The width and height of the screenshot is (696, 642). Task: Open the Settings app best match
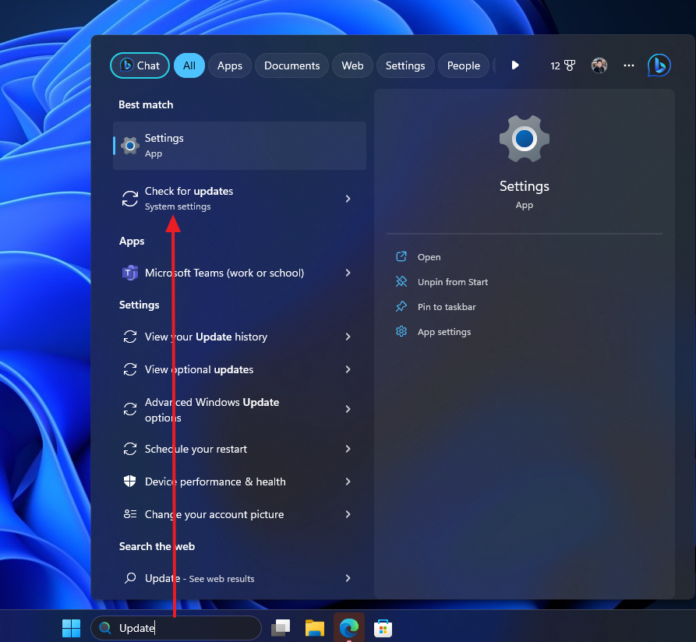[240, 146]
